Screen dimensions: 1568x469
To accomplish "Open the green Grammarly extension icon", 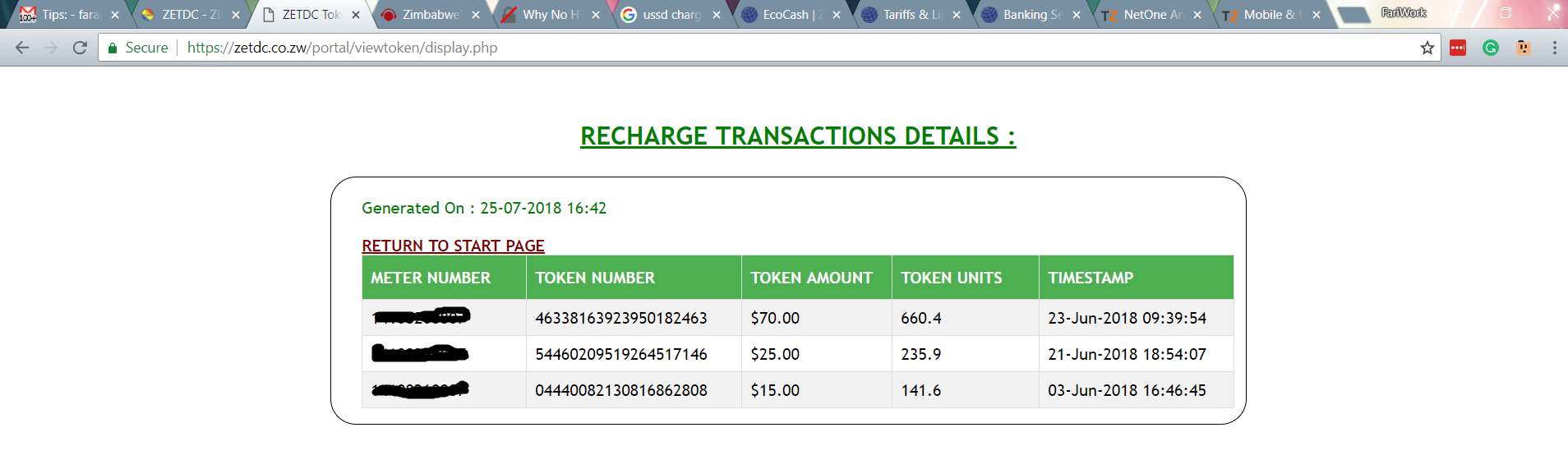I will pos(1491,48).
